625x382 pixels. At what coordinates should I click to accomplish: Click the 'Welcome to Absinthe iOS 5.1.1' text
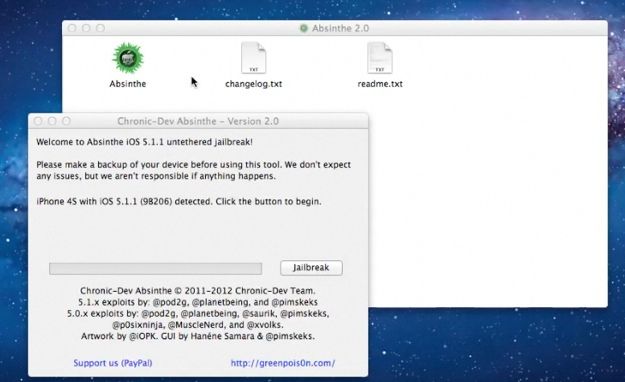(x=144, y=142)
